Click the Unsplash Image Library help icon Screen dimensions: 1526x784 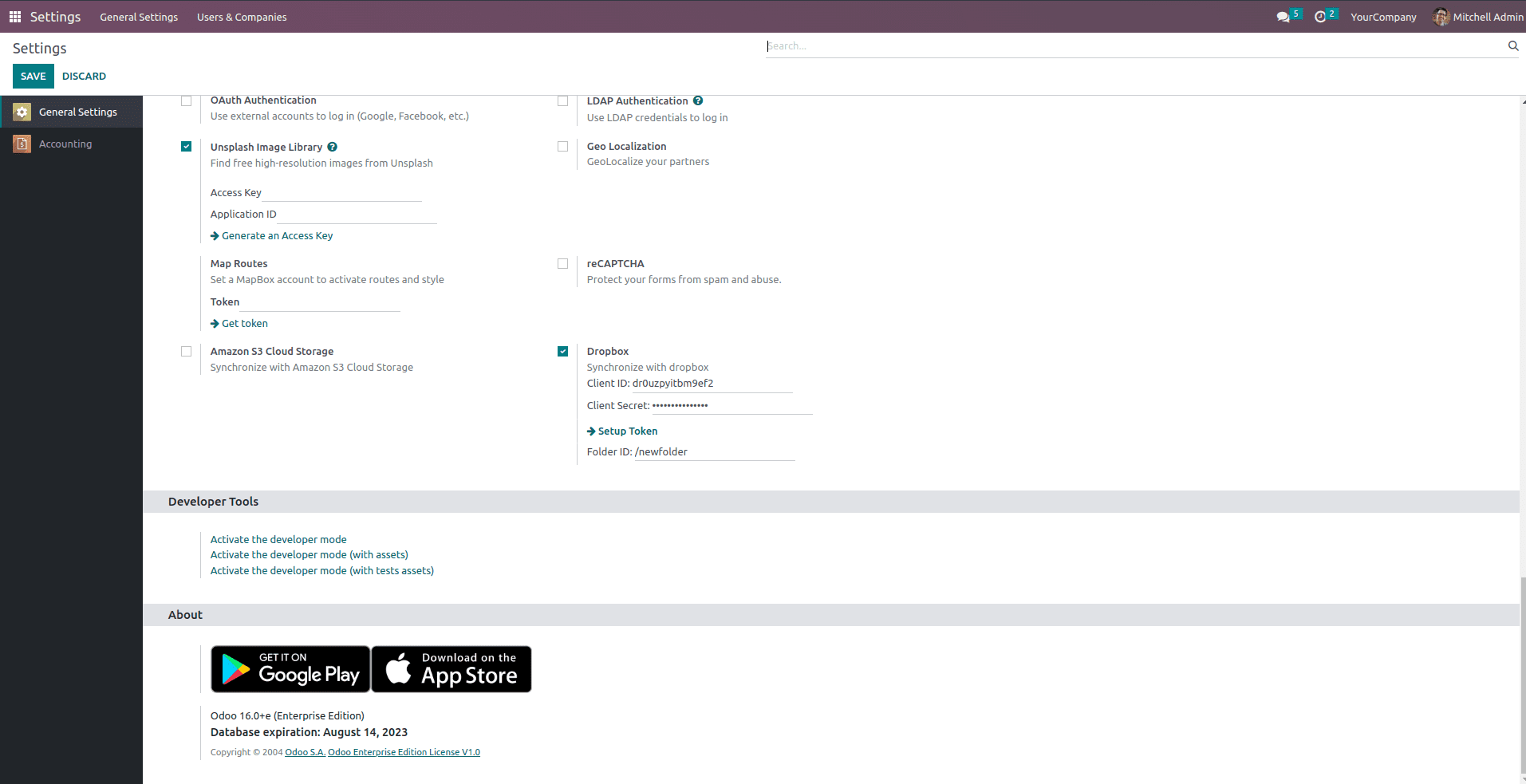point(333,147)
